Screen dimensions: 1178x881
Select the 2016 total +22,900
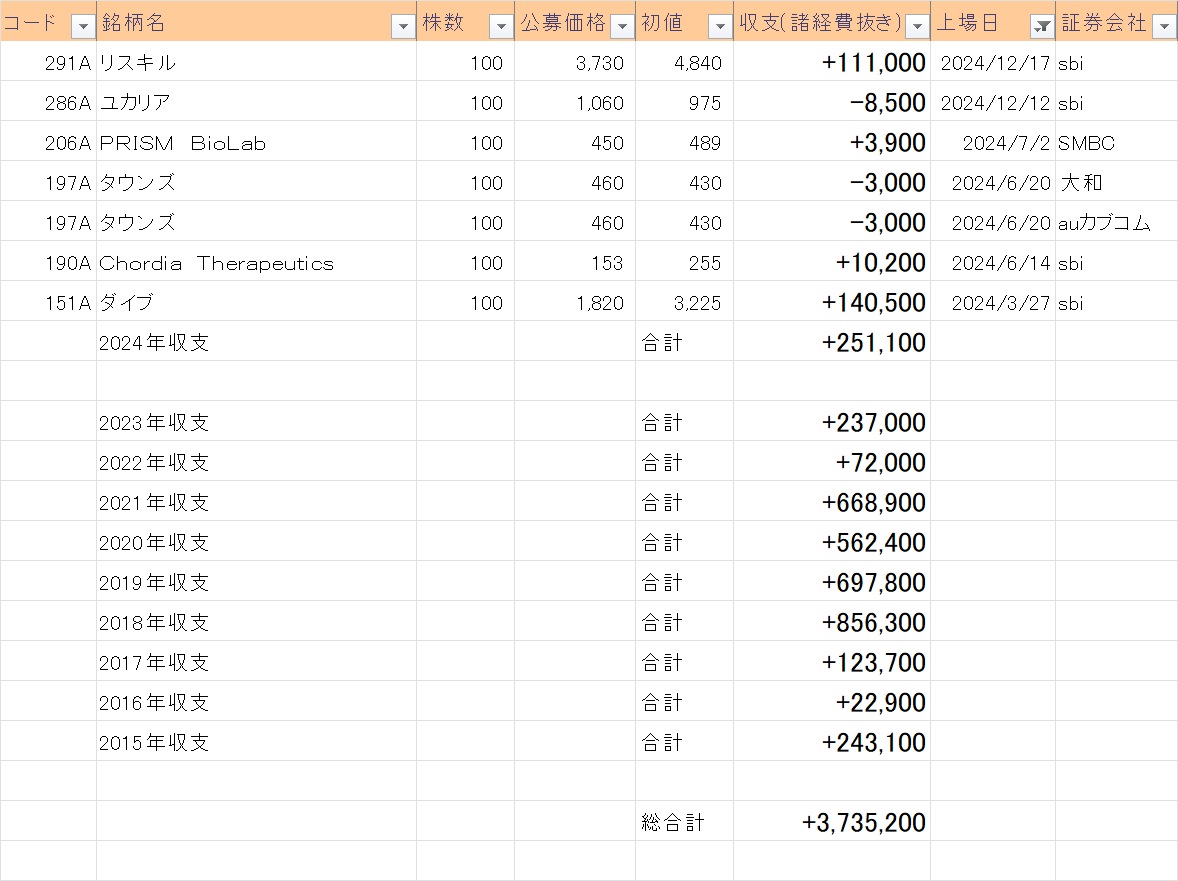point(832,701)
